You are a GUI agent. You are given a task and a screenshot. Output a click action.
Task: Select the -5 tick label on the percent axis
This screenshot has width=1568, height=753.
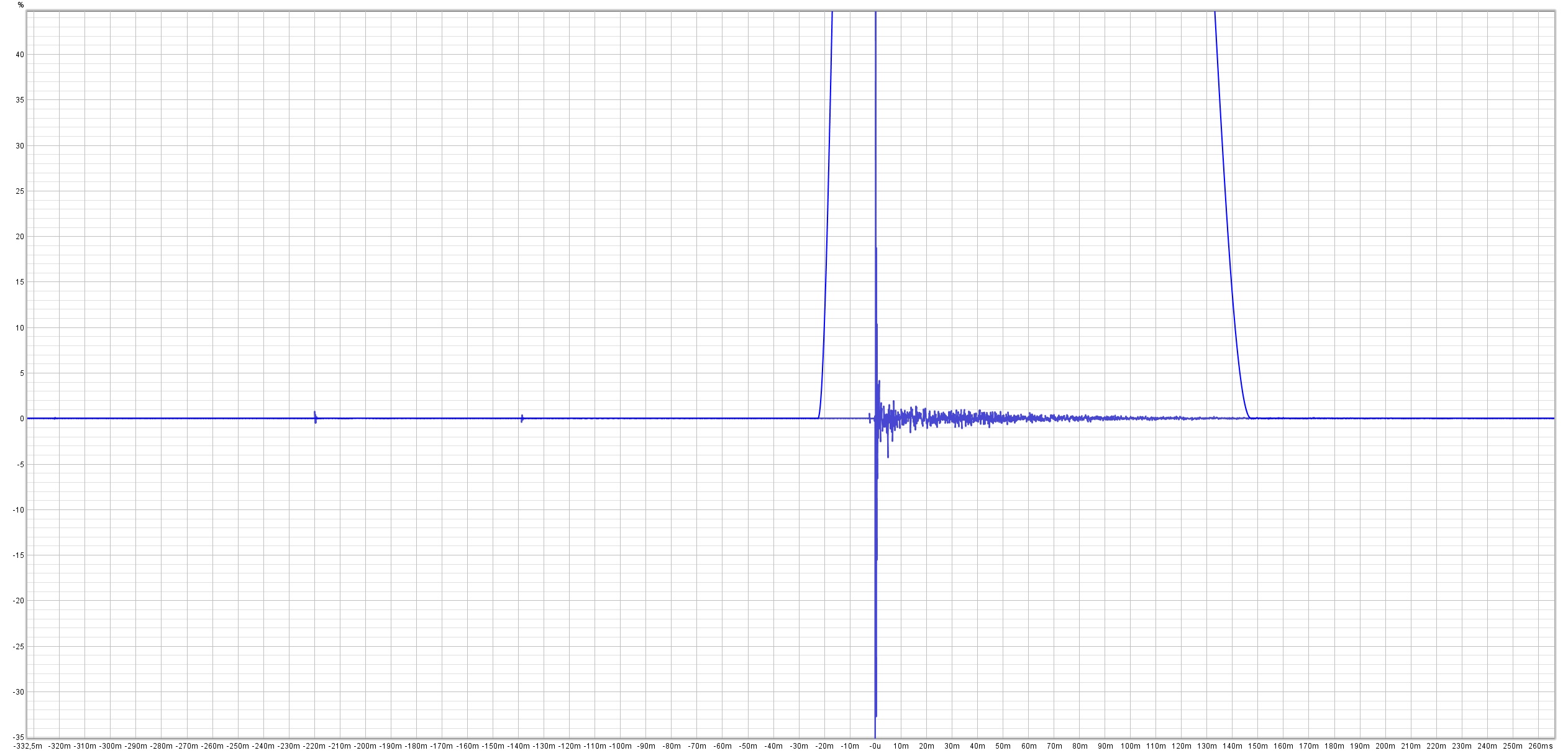(x=21, y=465)
